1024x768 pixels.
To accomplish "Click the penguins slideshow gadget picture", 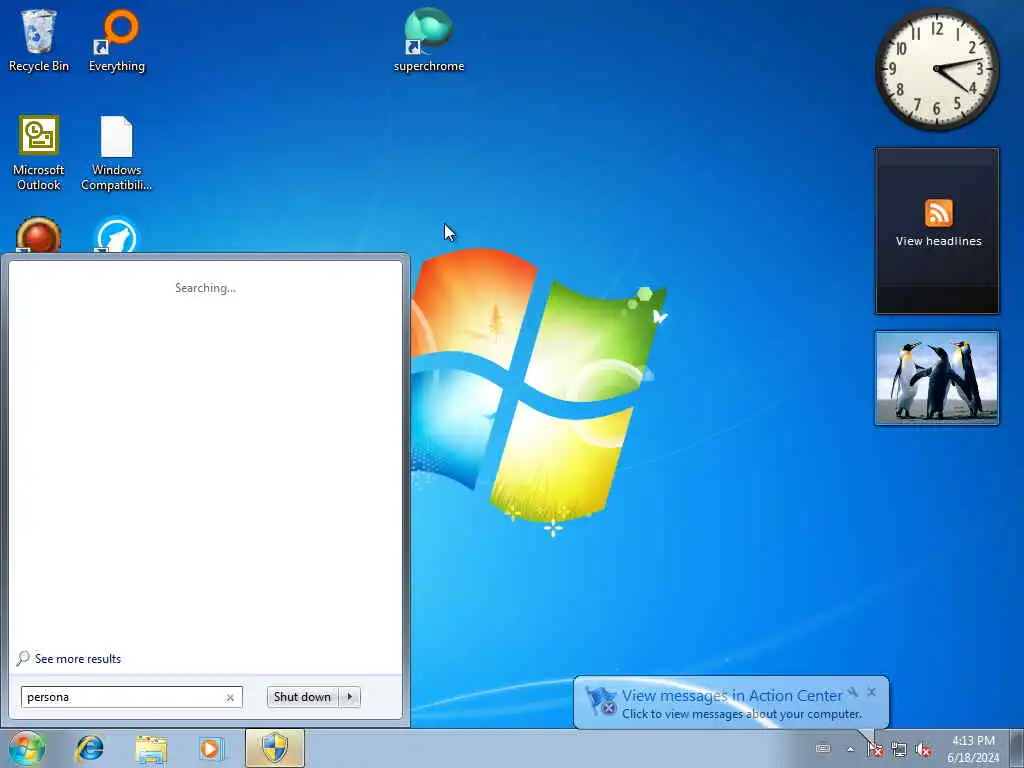I will click(936, 378).
